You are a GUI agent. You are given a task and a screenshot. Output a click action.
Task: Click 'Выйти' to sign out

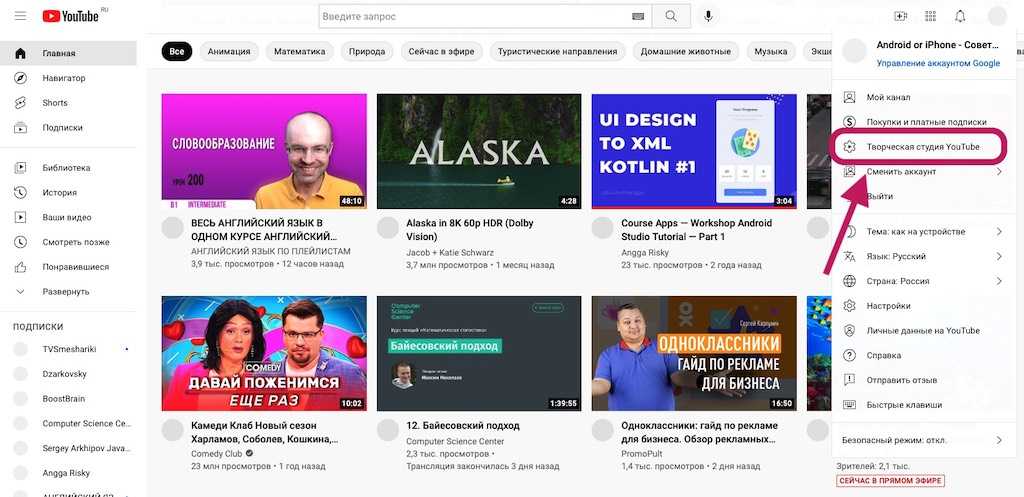(x=880, y=197)
